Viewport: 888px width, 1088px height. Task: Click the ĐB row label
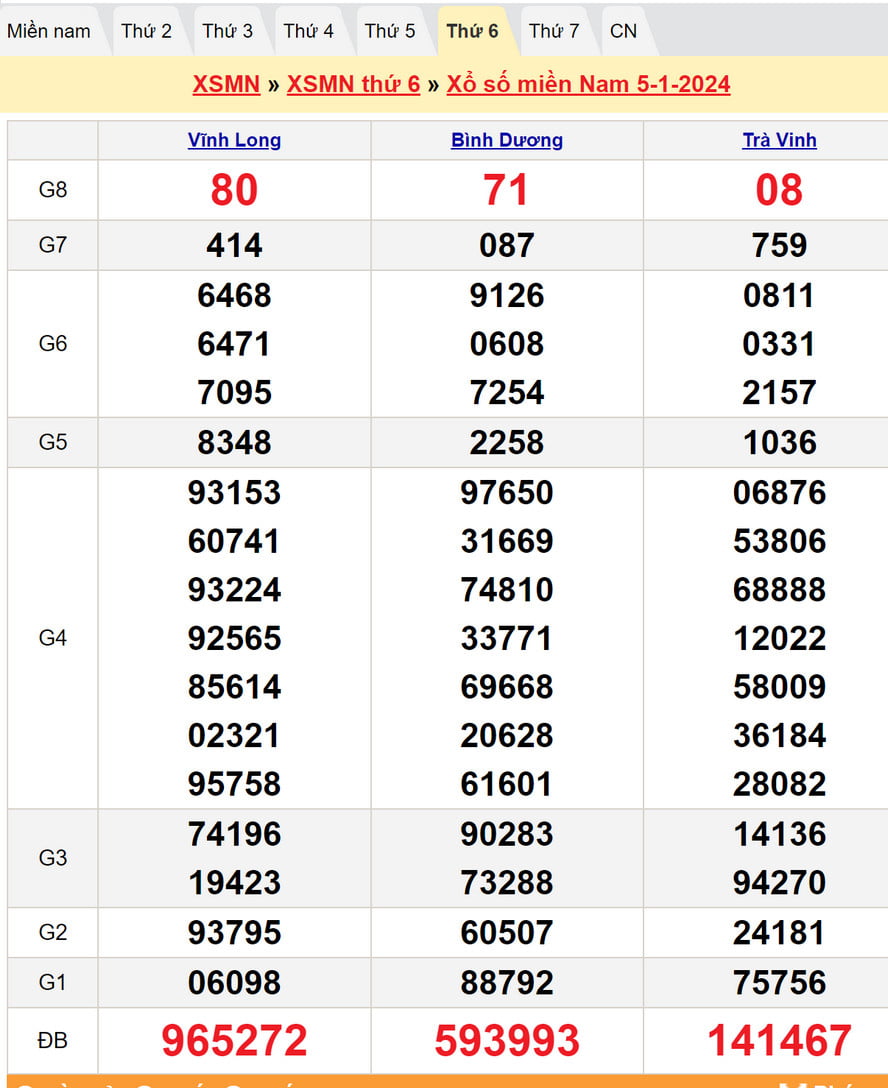tap(52, 1041)
